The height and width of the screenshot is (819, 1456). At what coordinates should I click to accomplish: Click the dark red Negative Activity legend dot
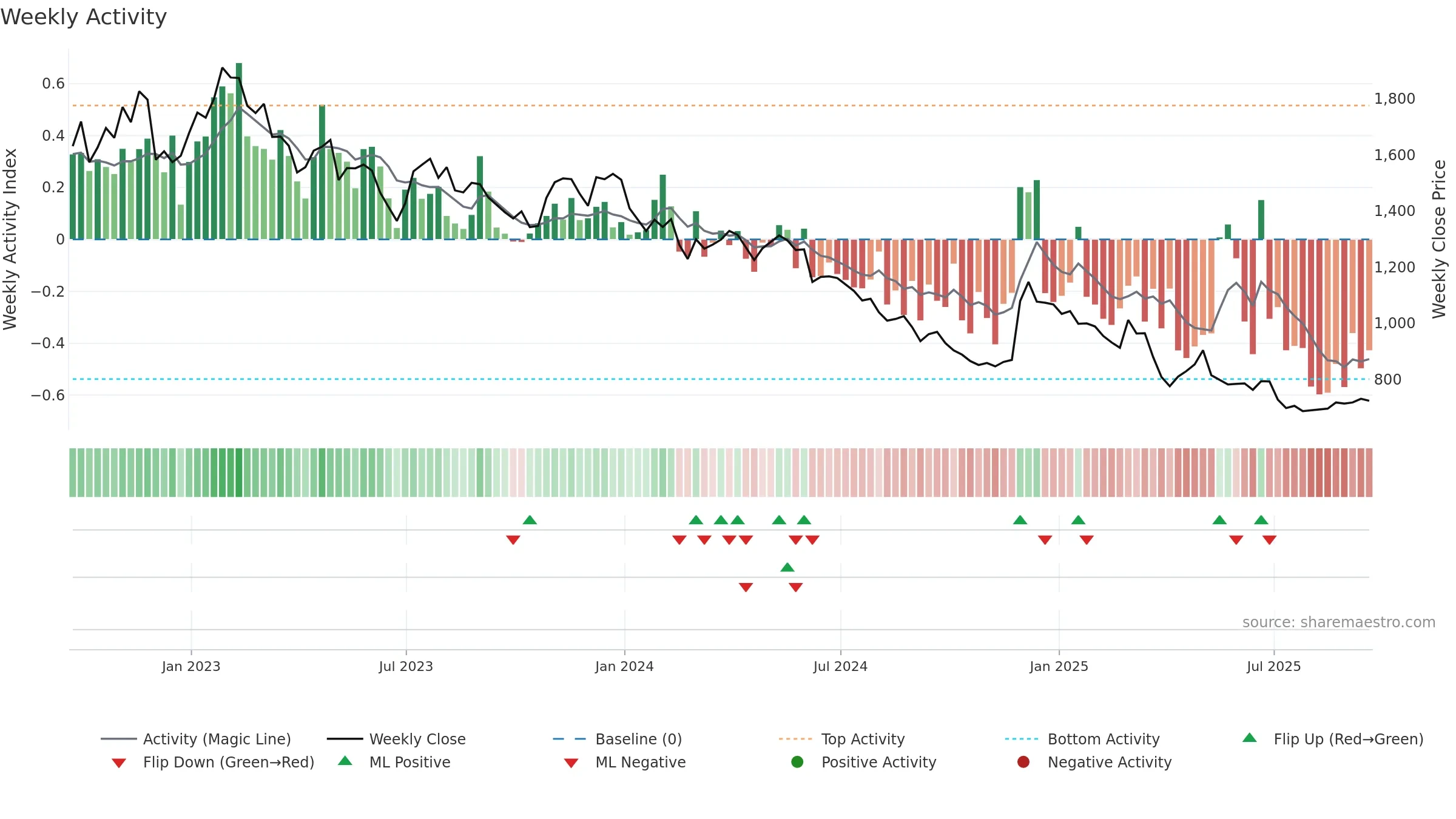tap(1023, 762)
